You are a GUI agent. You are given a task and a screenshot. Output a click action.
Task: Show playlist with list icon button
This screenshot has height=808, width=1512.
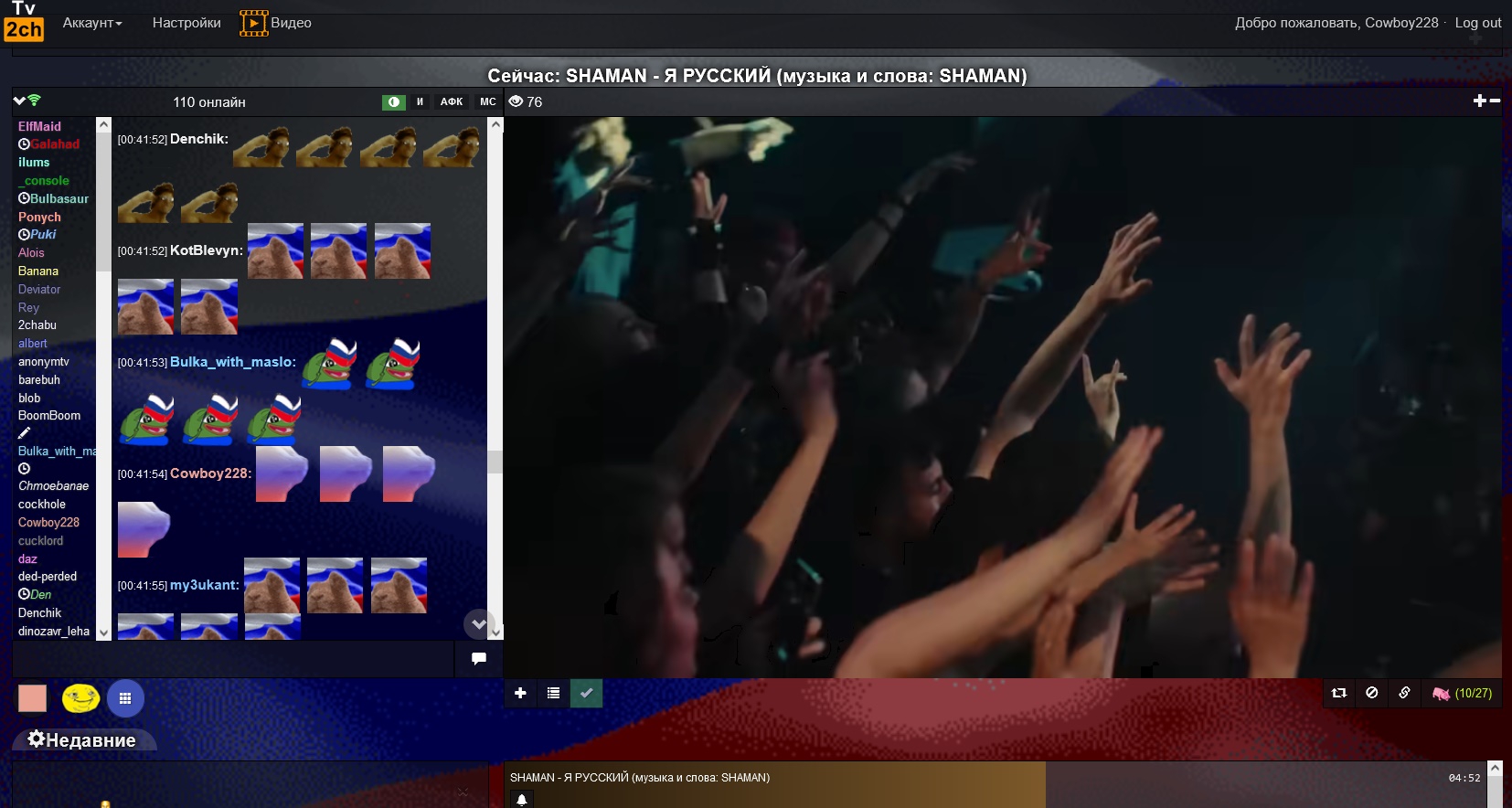pos(553,693)
